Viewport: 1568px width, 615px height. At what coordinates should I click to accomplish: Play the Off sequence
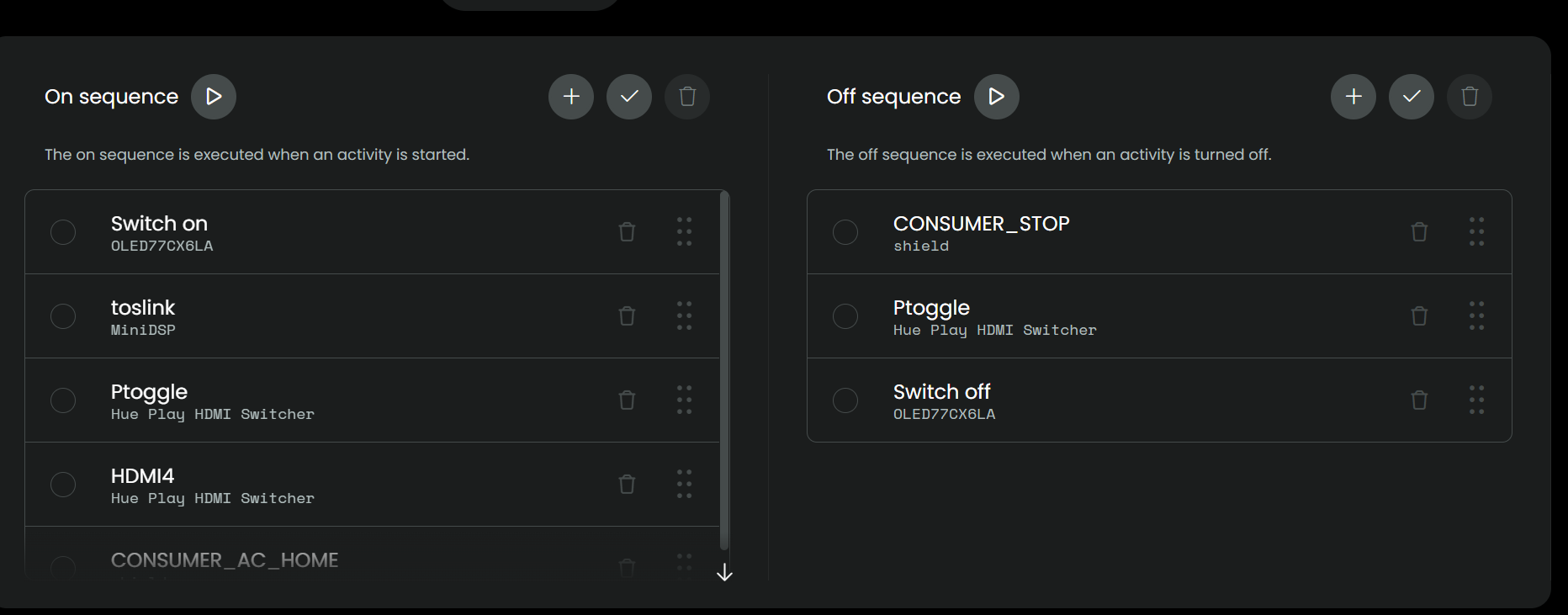tap(996, 97)
